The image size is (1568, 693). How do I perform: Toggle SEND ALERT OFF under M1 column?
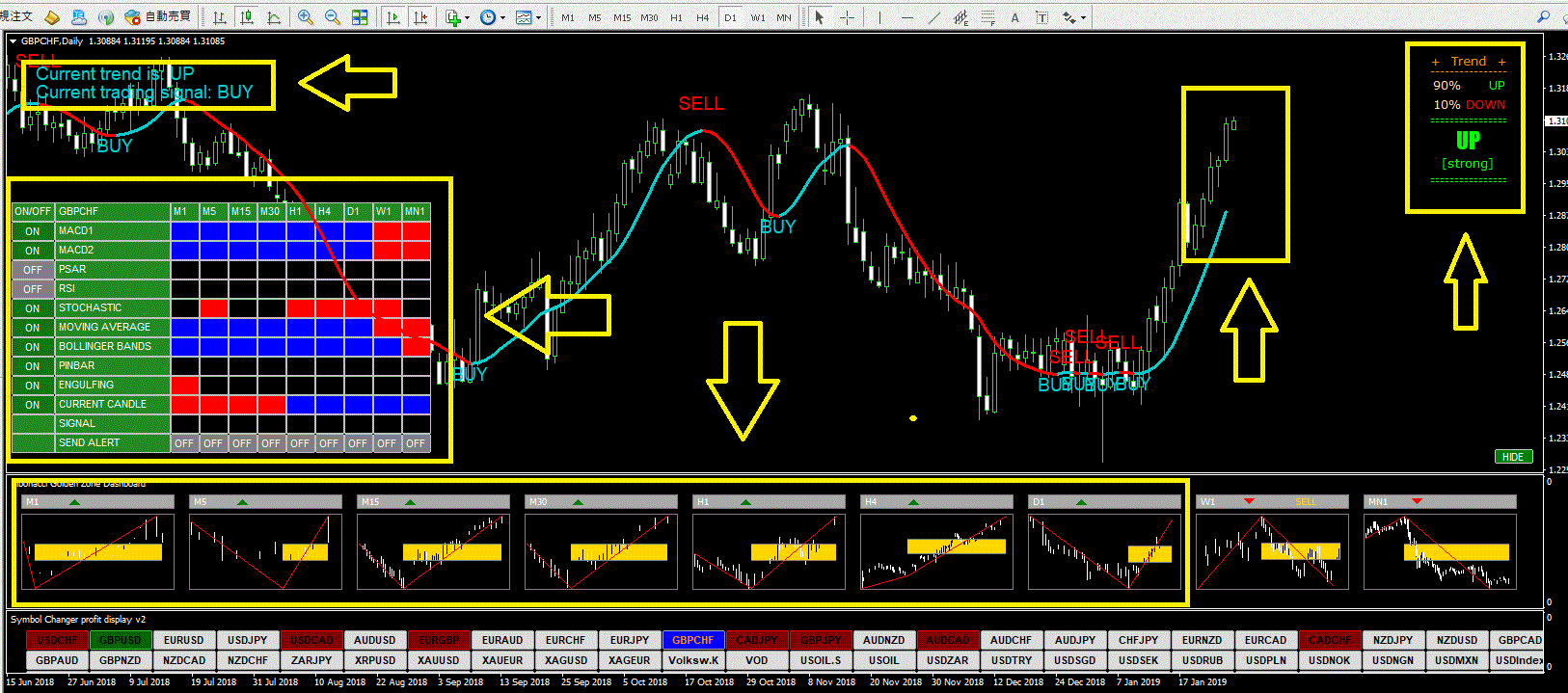pyautogui.click(x=184, y=443)
